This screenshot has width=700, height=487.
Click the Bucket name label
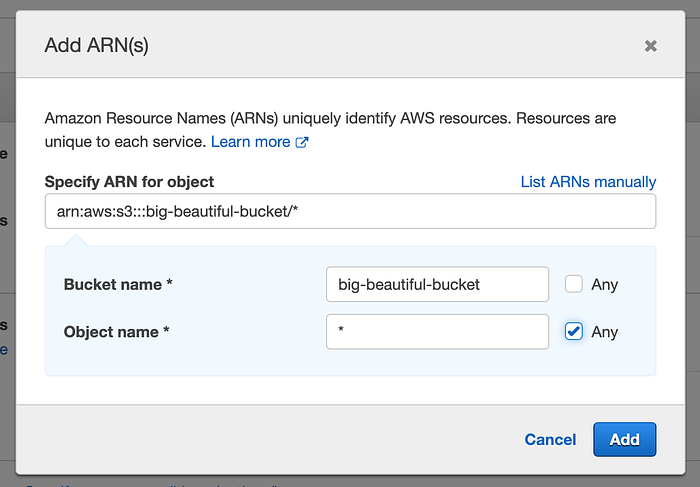pos(118,284)
